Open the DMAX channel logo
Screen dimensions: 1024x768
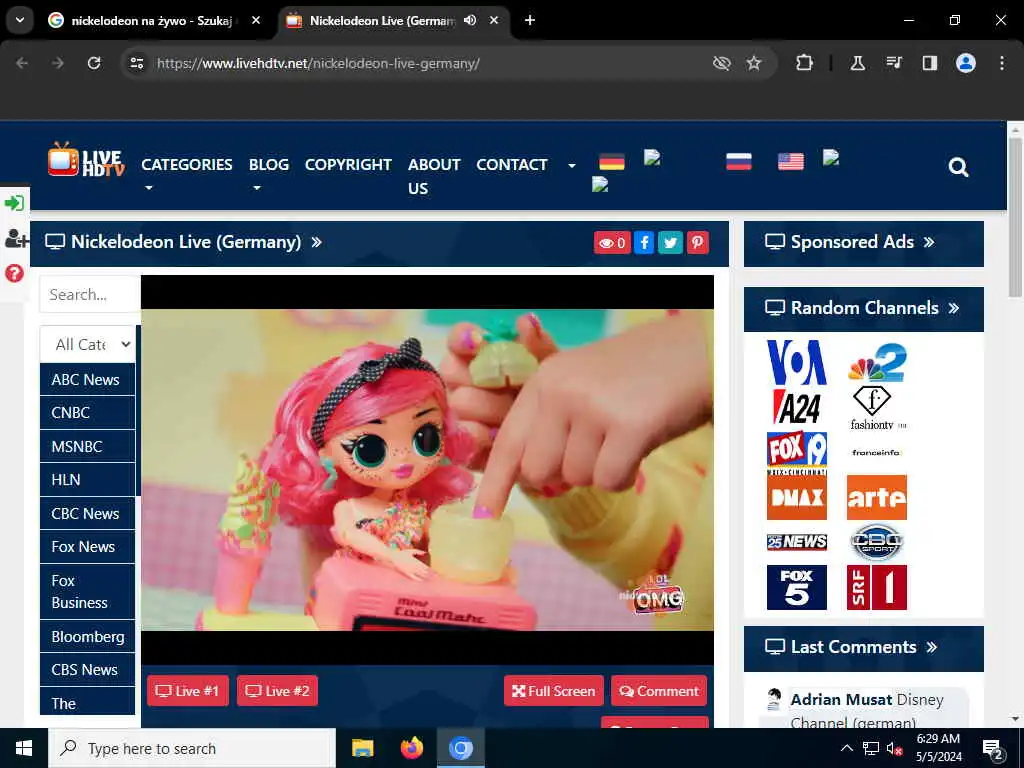click(797, 498)
